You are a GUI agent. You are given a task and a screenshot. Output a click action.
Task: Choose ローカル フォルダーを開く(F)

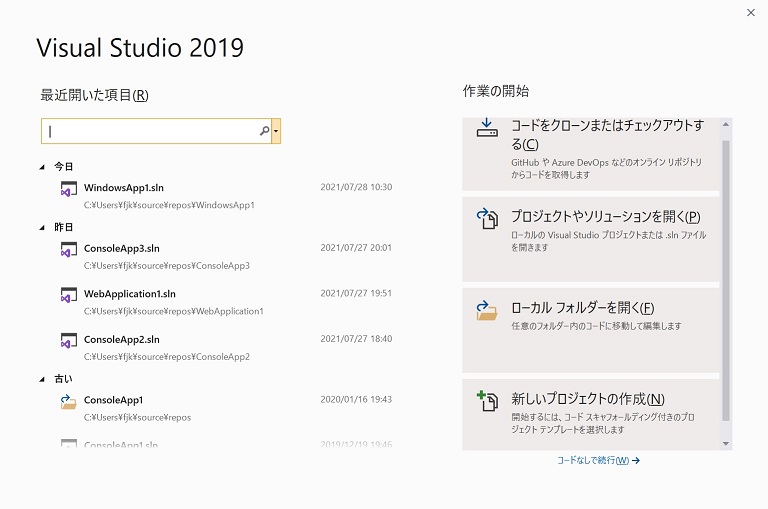(x=591, y=331)
